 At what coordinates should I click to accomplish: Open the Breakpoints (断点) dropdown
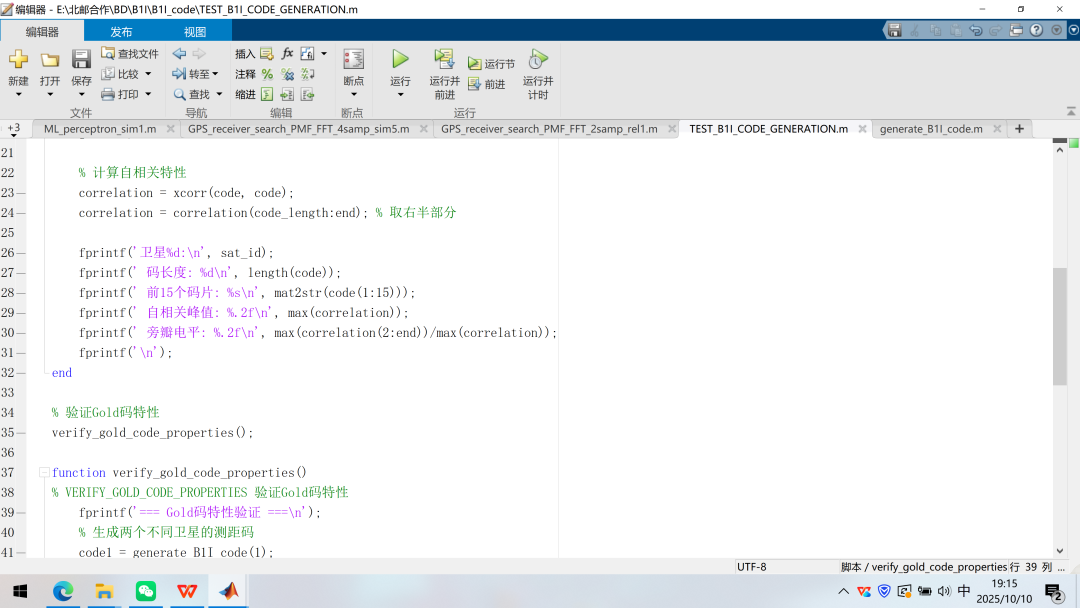pyautogui.click(x=353, y=95)
